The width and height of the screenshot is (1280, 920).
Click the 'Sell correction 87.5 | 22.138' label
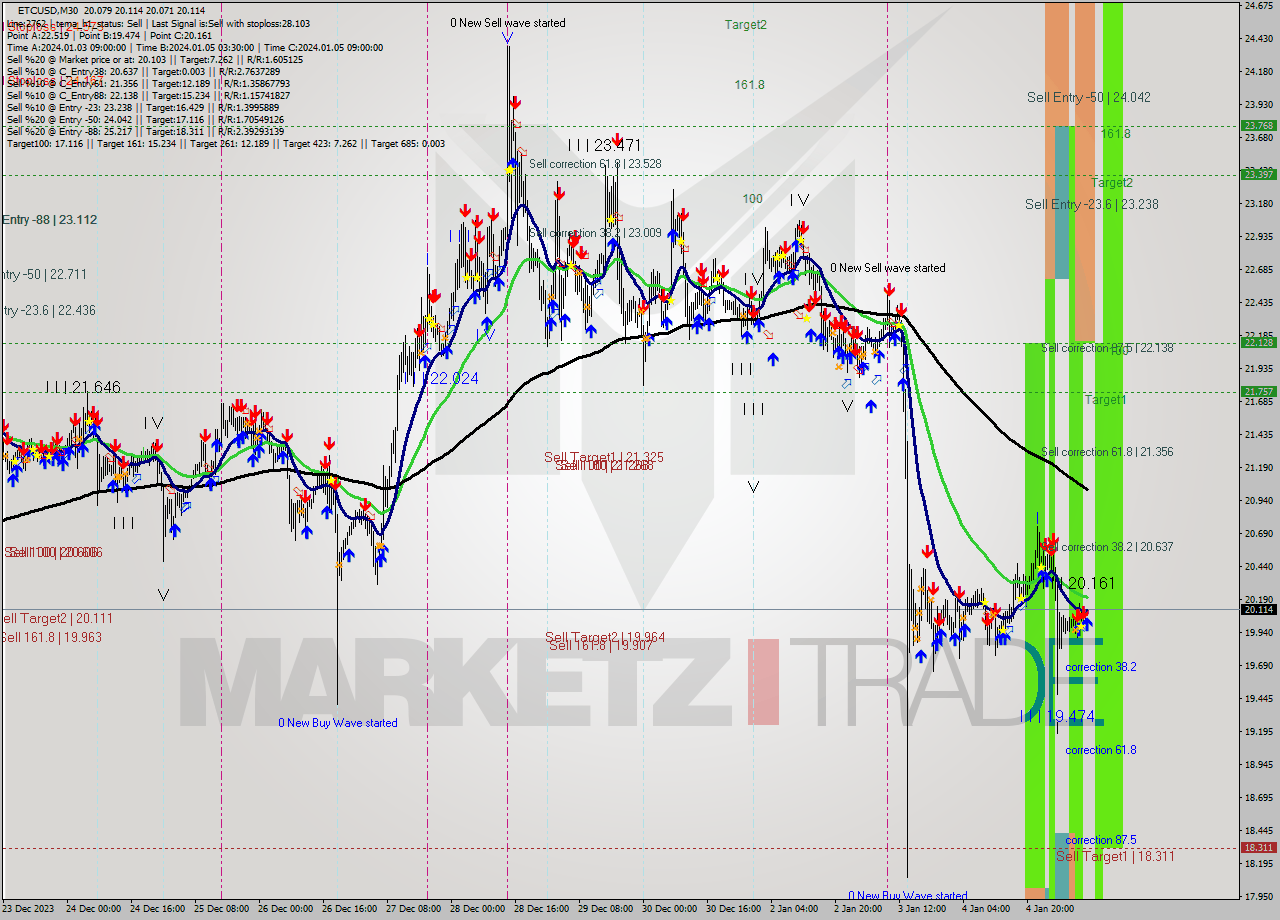(x=1107, y=348)
